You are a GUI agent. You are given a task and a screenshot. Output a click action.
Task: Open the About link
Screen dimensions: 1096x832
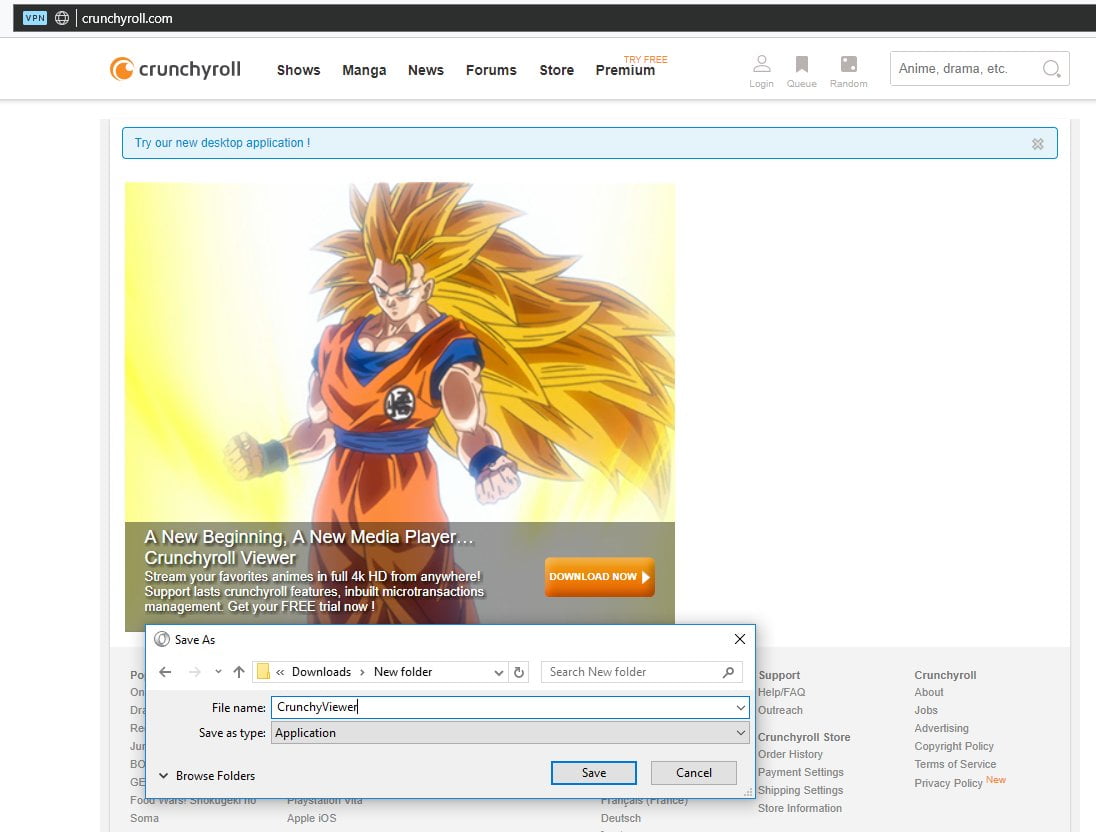929,692
